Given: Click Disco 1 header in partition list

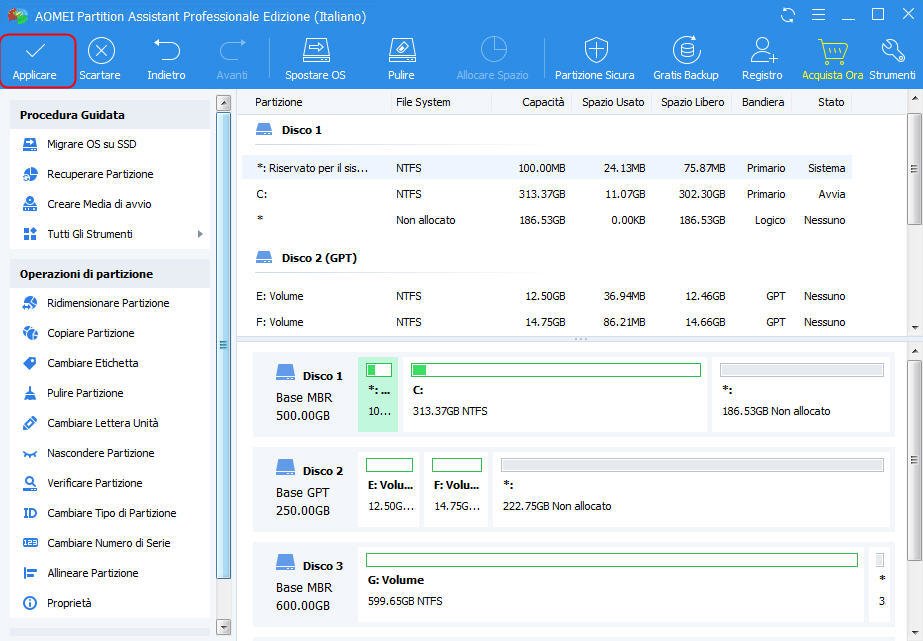Looking at the screenshot, I should click(x=290, y=130).
